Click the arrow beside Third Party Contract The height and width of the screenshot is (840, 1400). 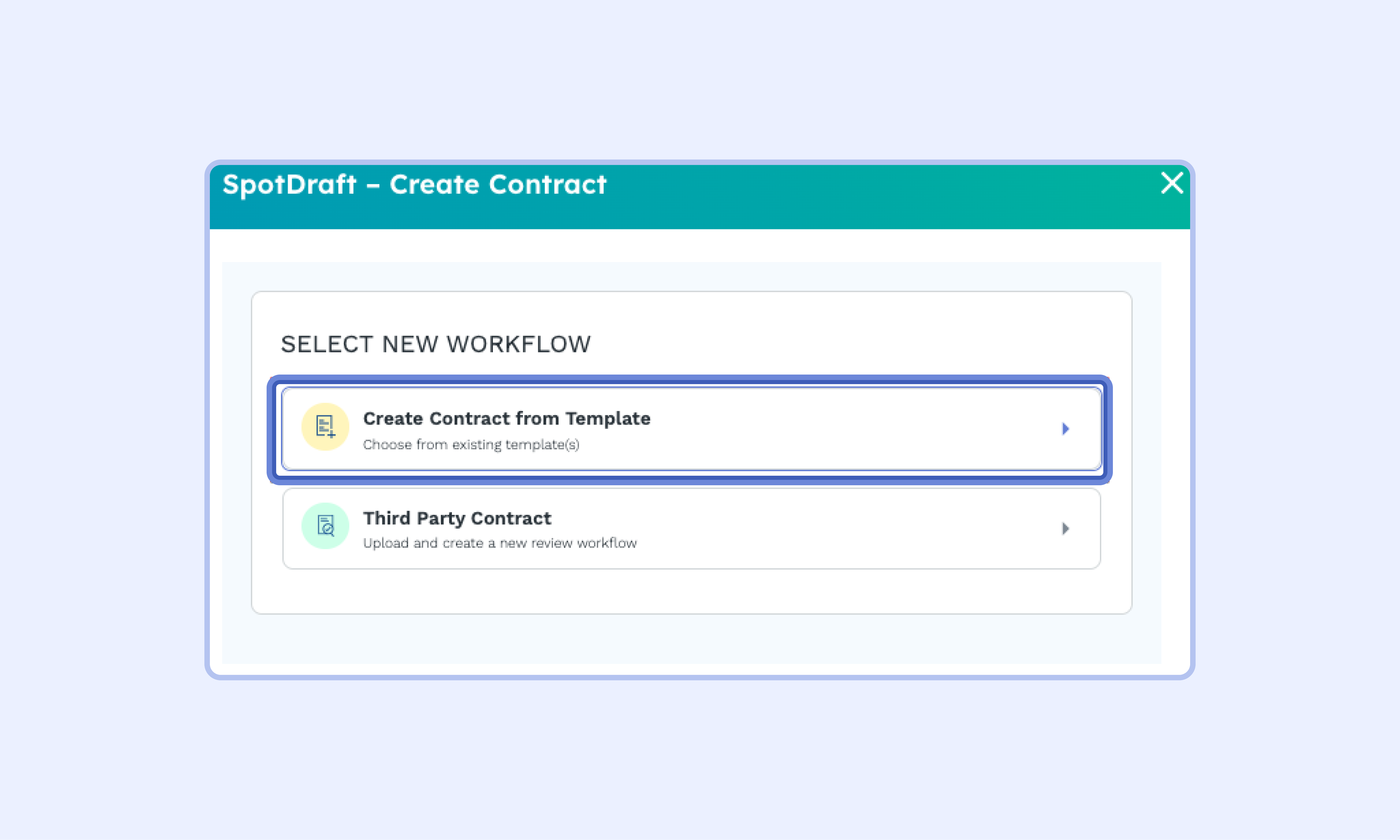[x=1065, y=529]
